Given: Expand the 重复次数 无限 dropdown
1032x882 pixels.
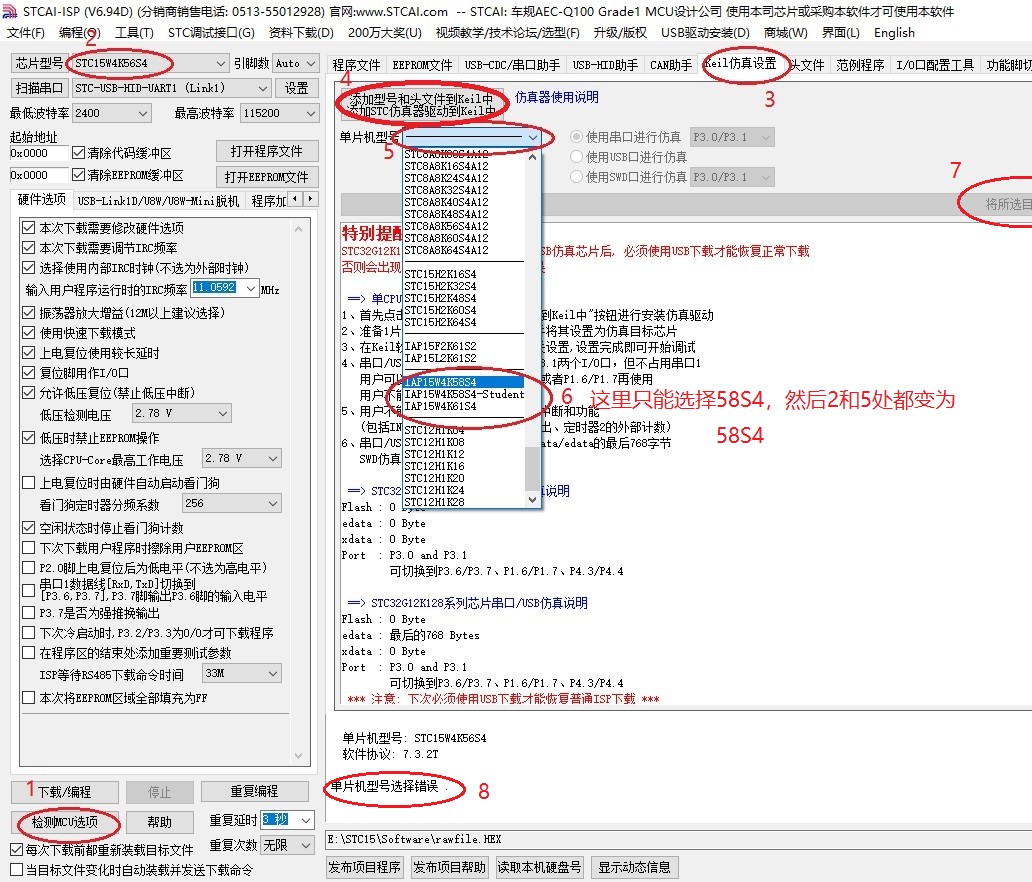Looking at the screenshot, I should point(305,844).
